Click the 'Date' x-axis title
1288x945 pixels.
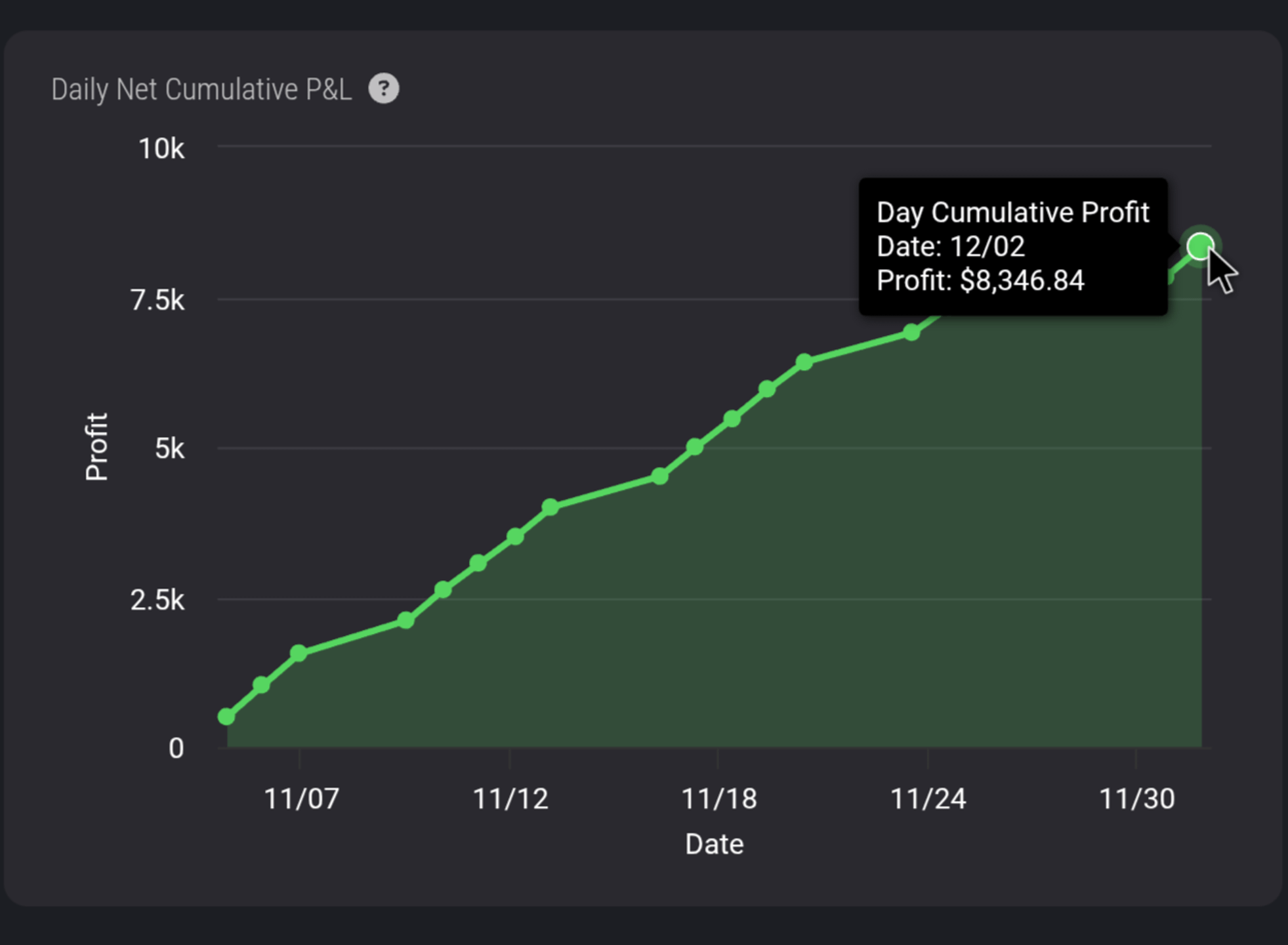714,844
